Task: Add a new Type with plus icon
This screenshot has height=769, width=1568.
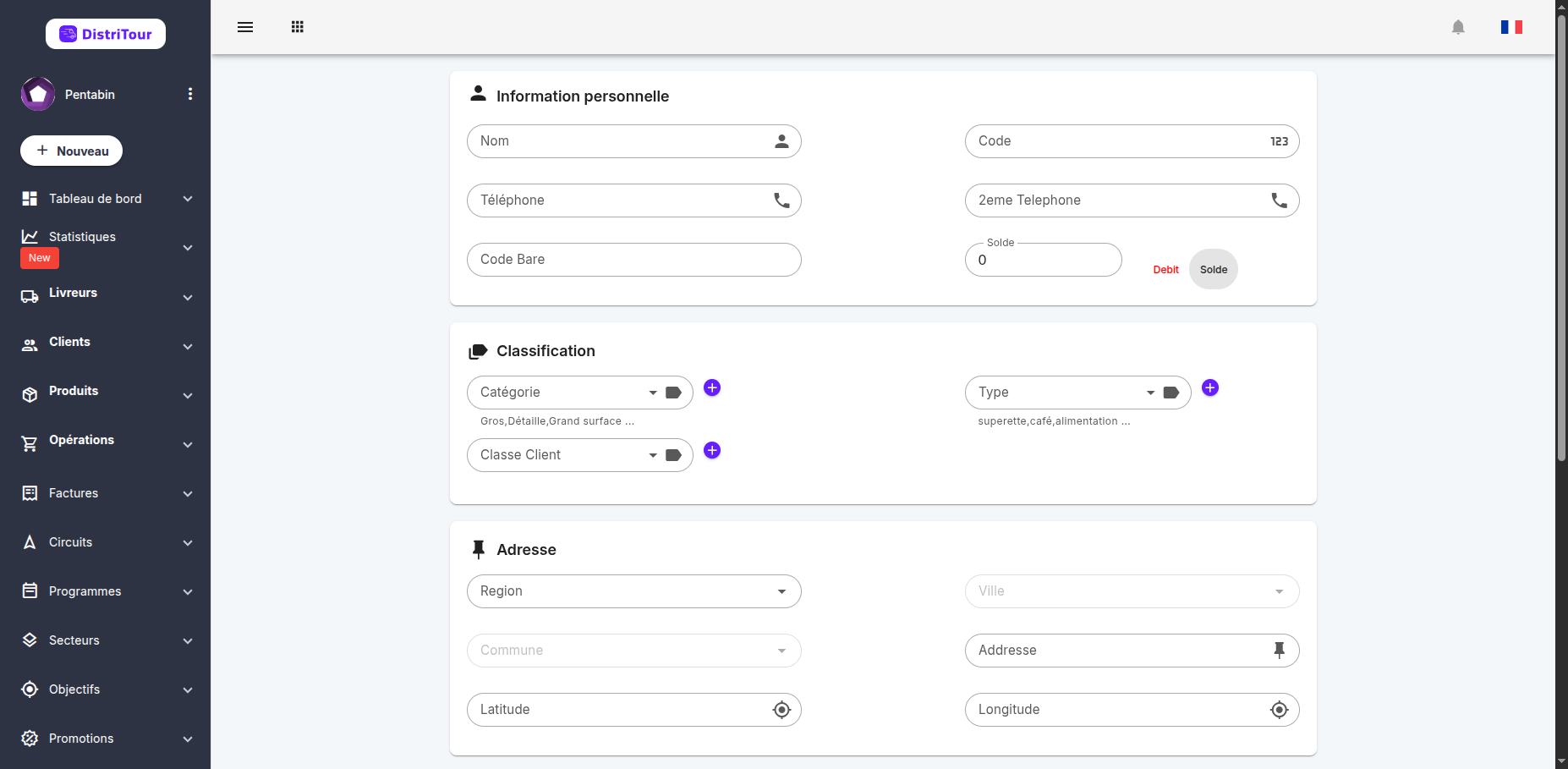Action: pyautogui.click(x=1210, y=387)
